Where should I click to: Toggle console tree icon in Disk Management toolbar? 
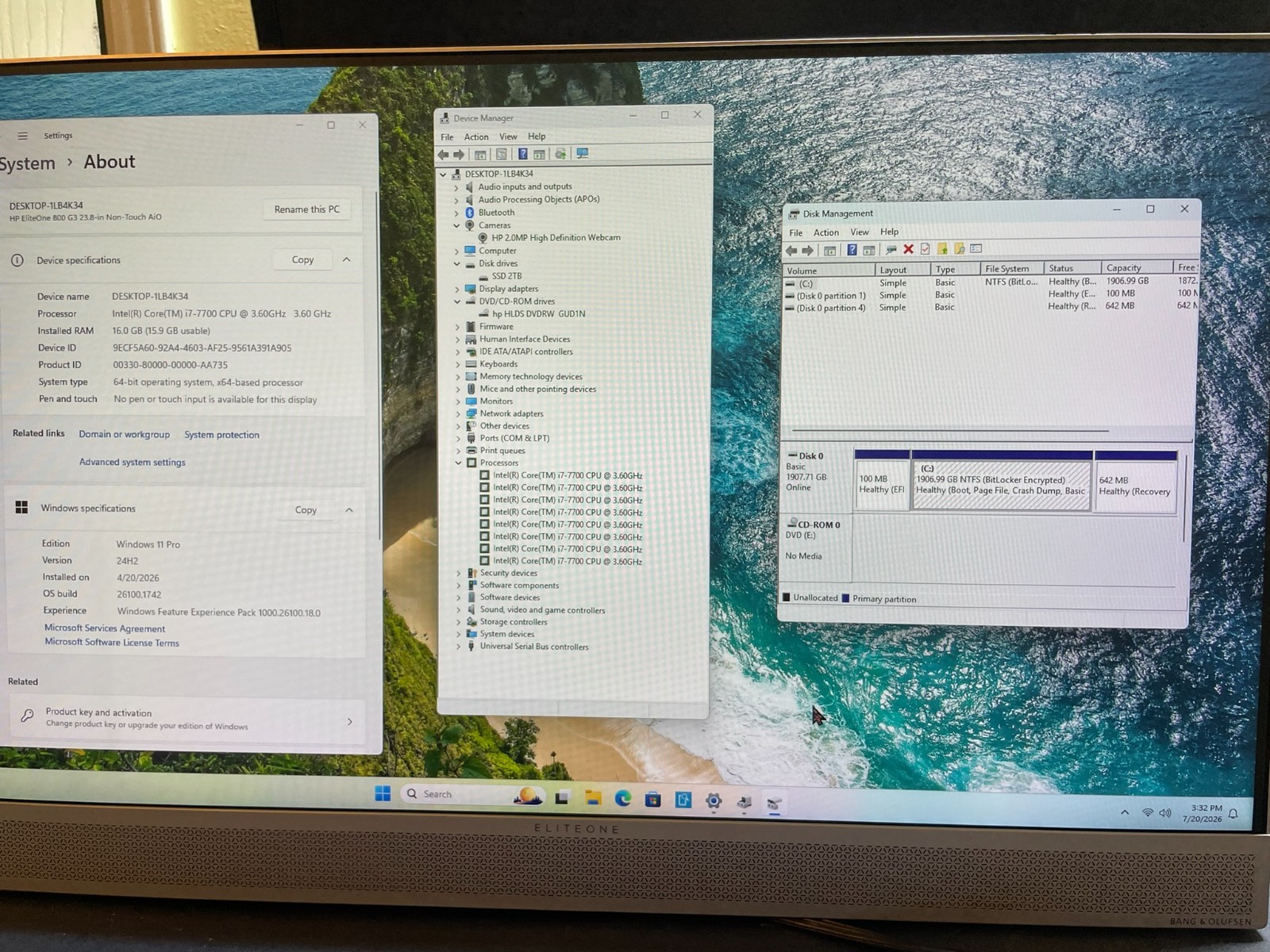(x=829, y=251)
